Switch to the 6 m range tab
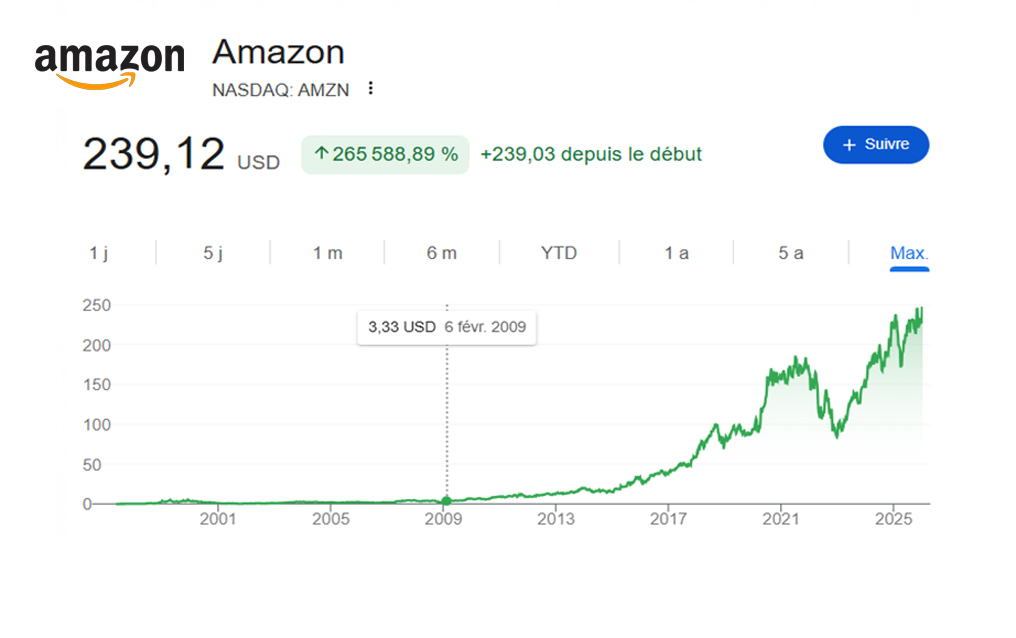 (x=441, y=253)
